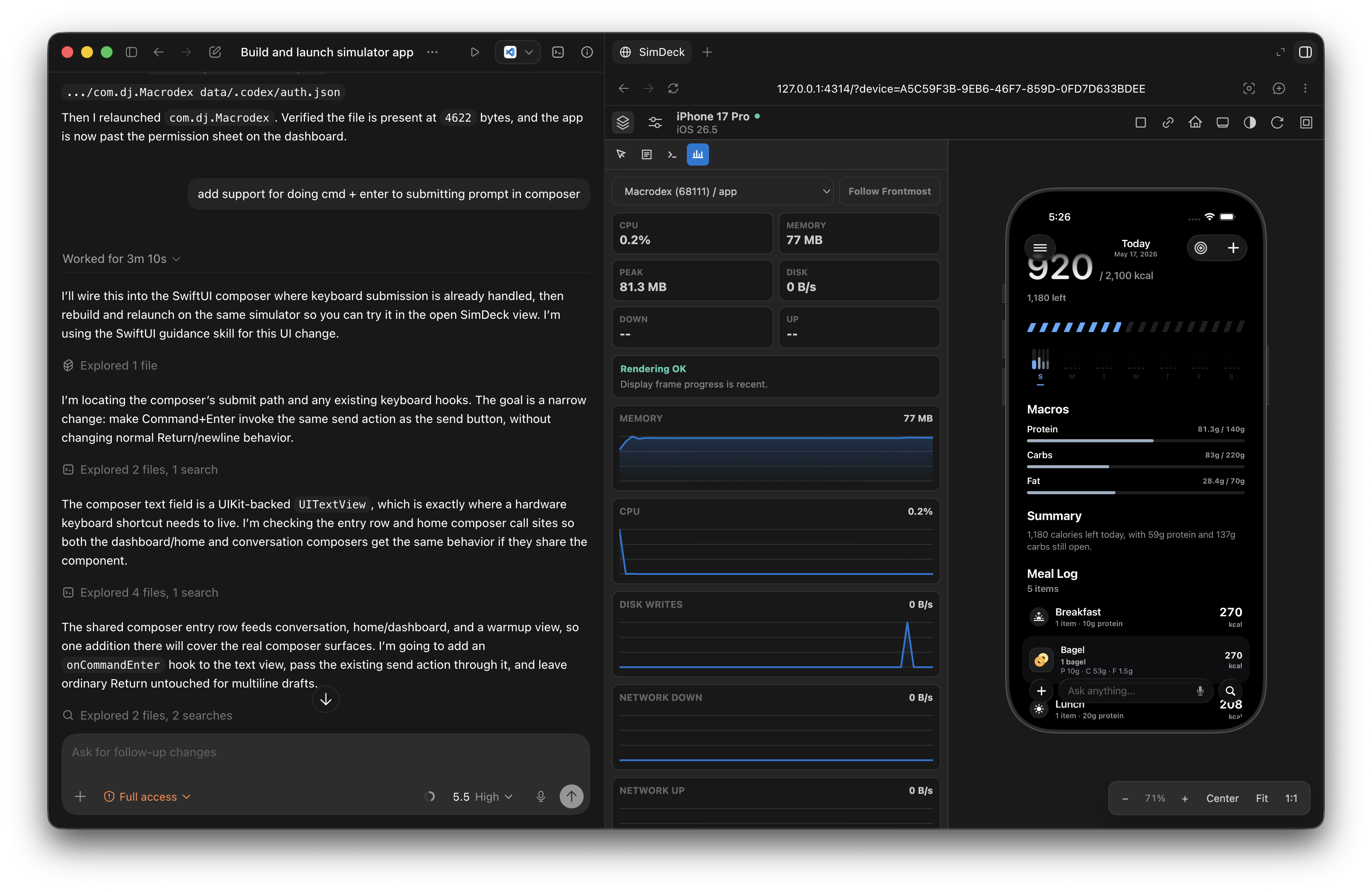Switch to the inspect pointer tab
Viewport: 1372px width, 892px height.
point(622,154)
